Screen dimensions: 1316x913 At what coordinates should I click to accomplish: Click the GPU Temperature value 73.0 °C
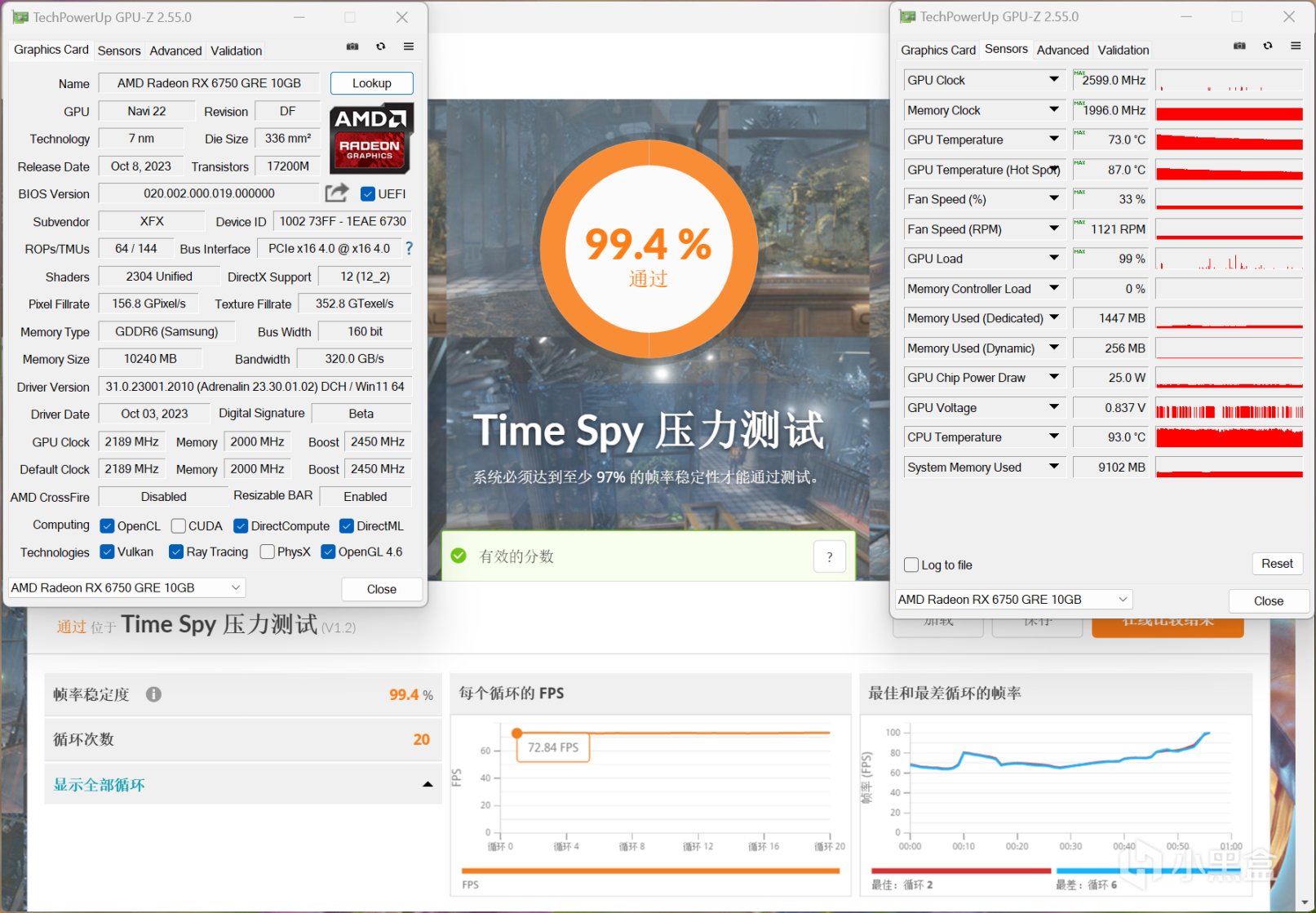[x=1110, y=140]
